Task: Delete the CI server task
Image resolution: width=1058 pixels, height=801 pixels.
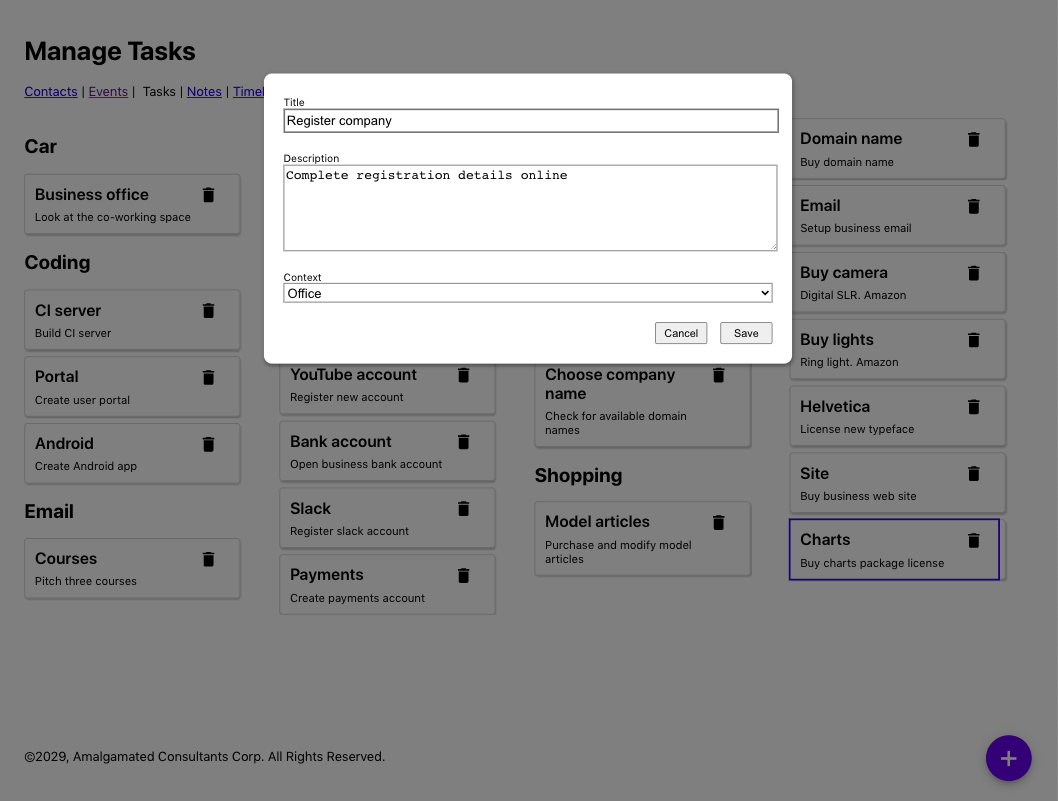Action: tap(208, 310)
